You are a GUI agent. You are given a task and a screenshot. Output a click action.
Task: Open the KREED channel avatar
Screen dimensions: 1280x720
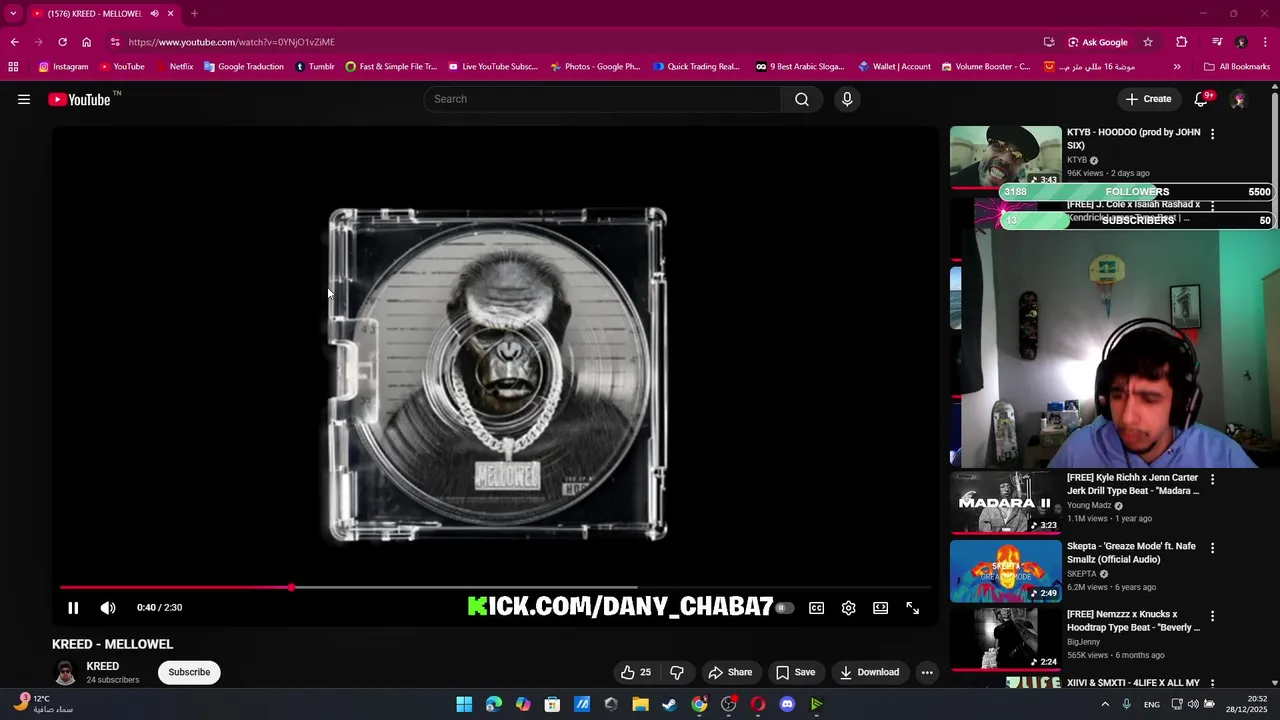click(65, 673)
